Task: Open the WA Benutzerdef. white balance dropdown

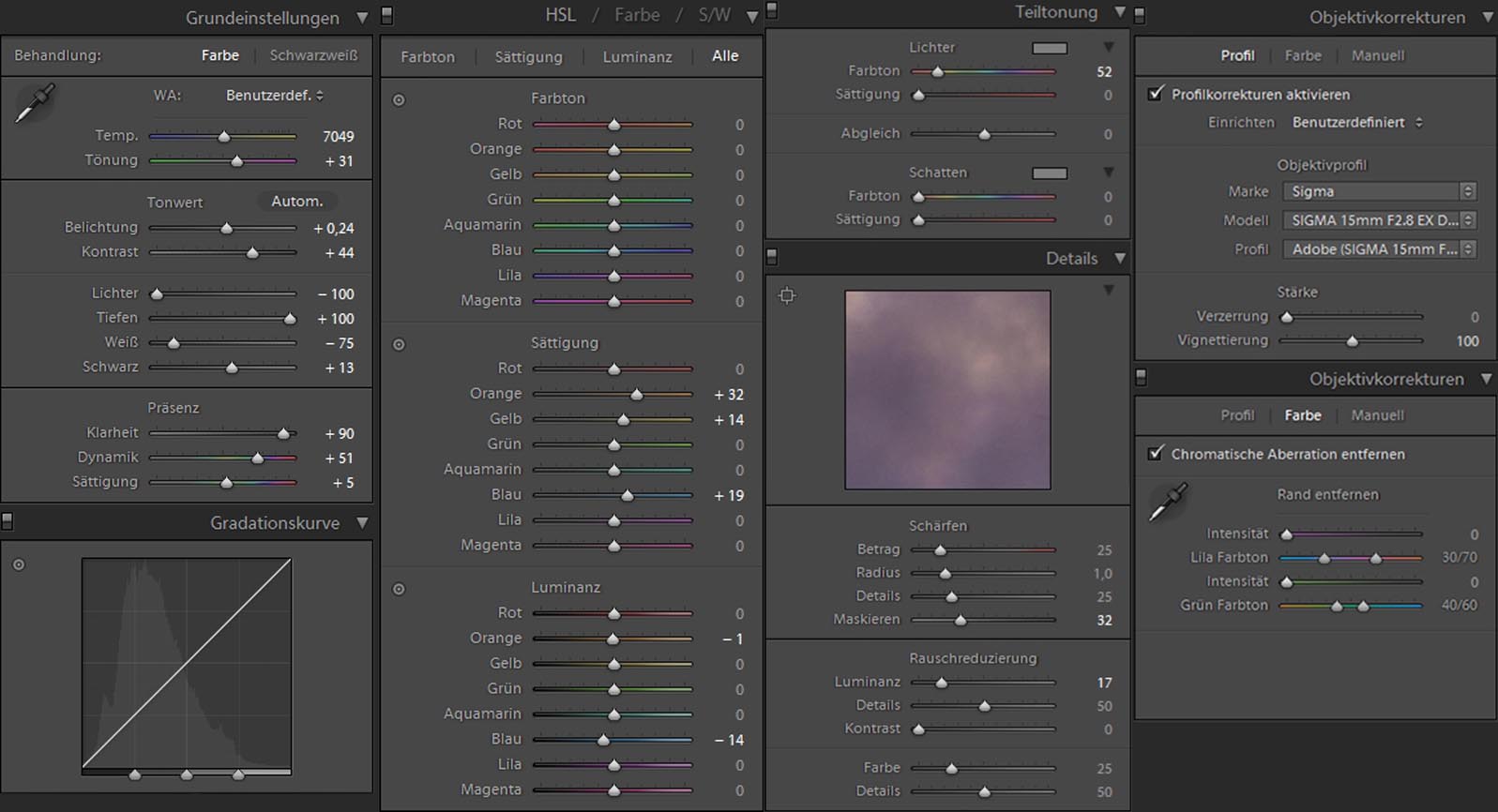Action: [x=275, y=96]
